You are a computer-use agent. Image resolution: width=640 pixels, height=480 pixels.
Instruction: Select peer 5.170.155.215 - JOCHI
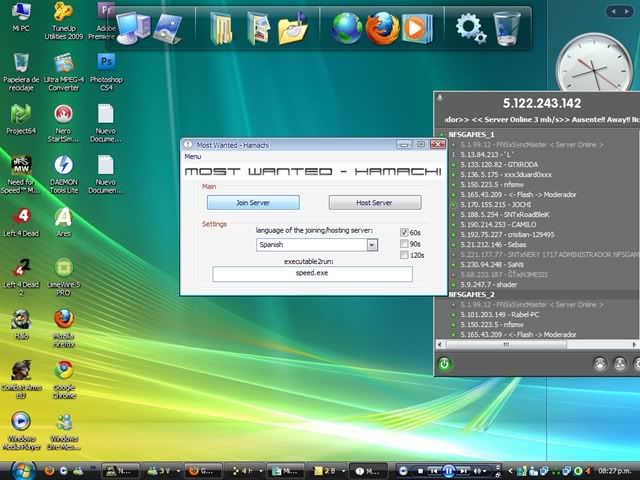click(x=496, y=204)
